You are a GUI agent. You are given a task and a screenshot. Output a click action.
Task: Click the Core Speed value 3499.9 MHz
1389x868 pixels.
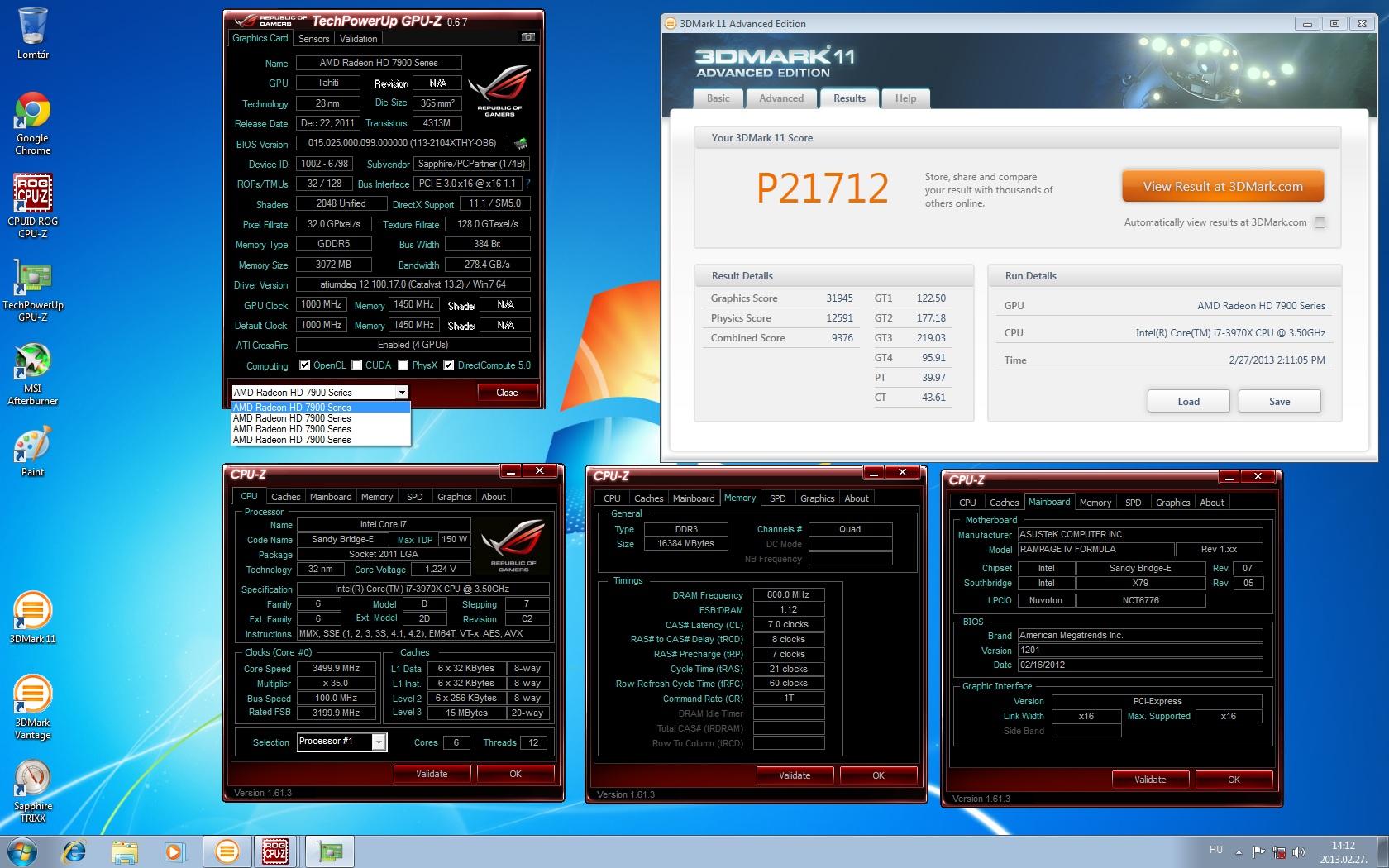click(x=337, y=669)
